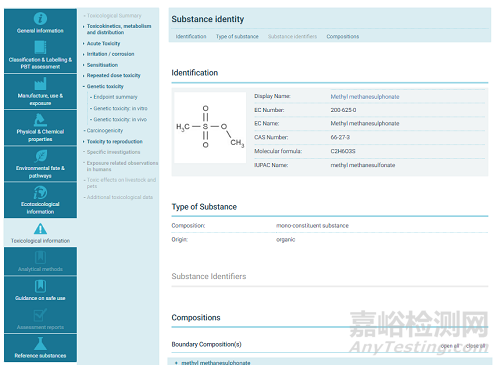Viewport: 500px width, 365px height.
Task: Collapse the Genetic toxicity tree node
Action: point(84,86)
